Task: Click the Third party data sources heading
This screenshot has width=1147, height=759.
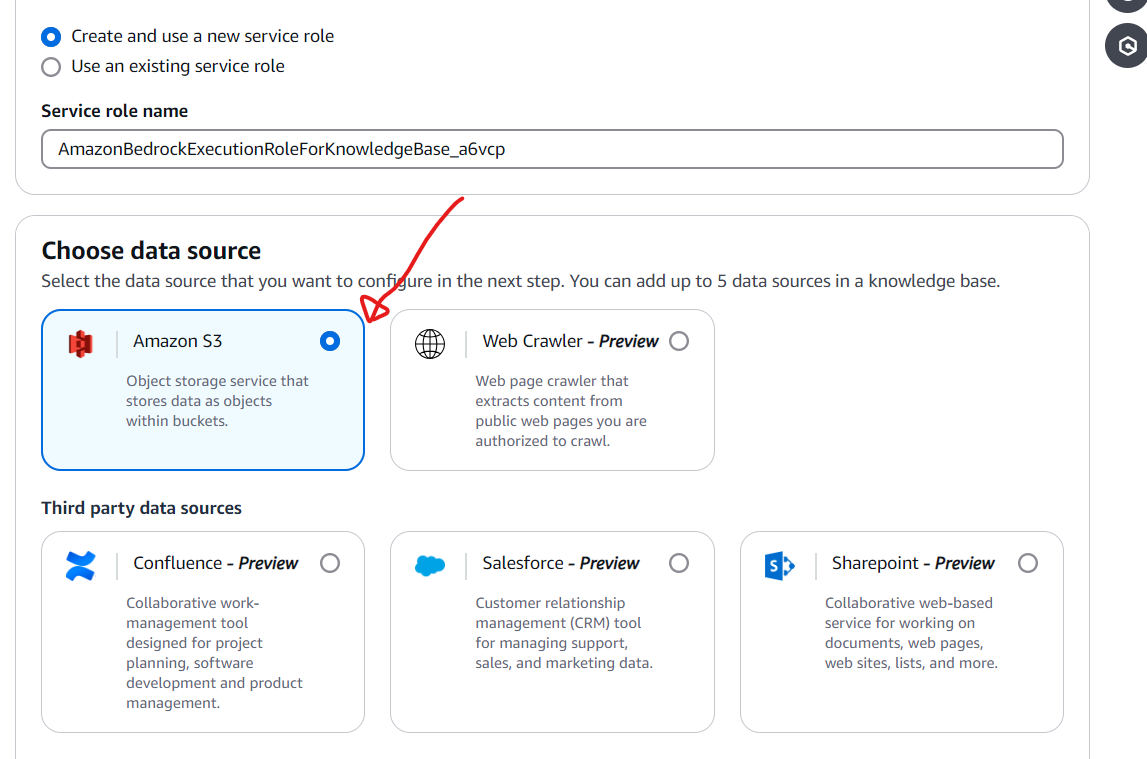Action: 141,508
